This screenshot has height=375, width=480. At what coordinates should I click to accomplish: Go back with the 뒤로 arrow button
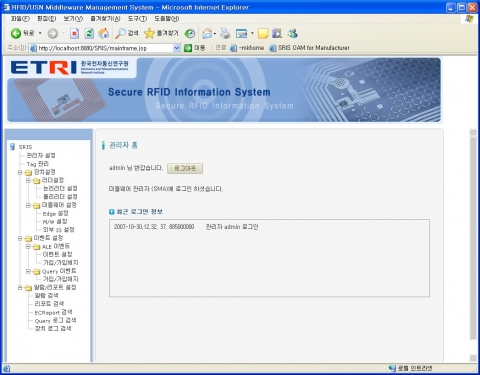[x=22, y=33]
